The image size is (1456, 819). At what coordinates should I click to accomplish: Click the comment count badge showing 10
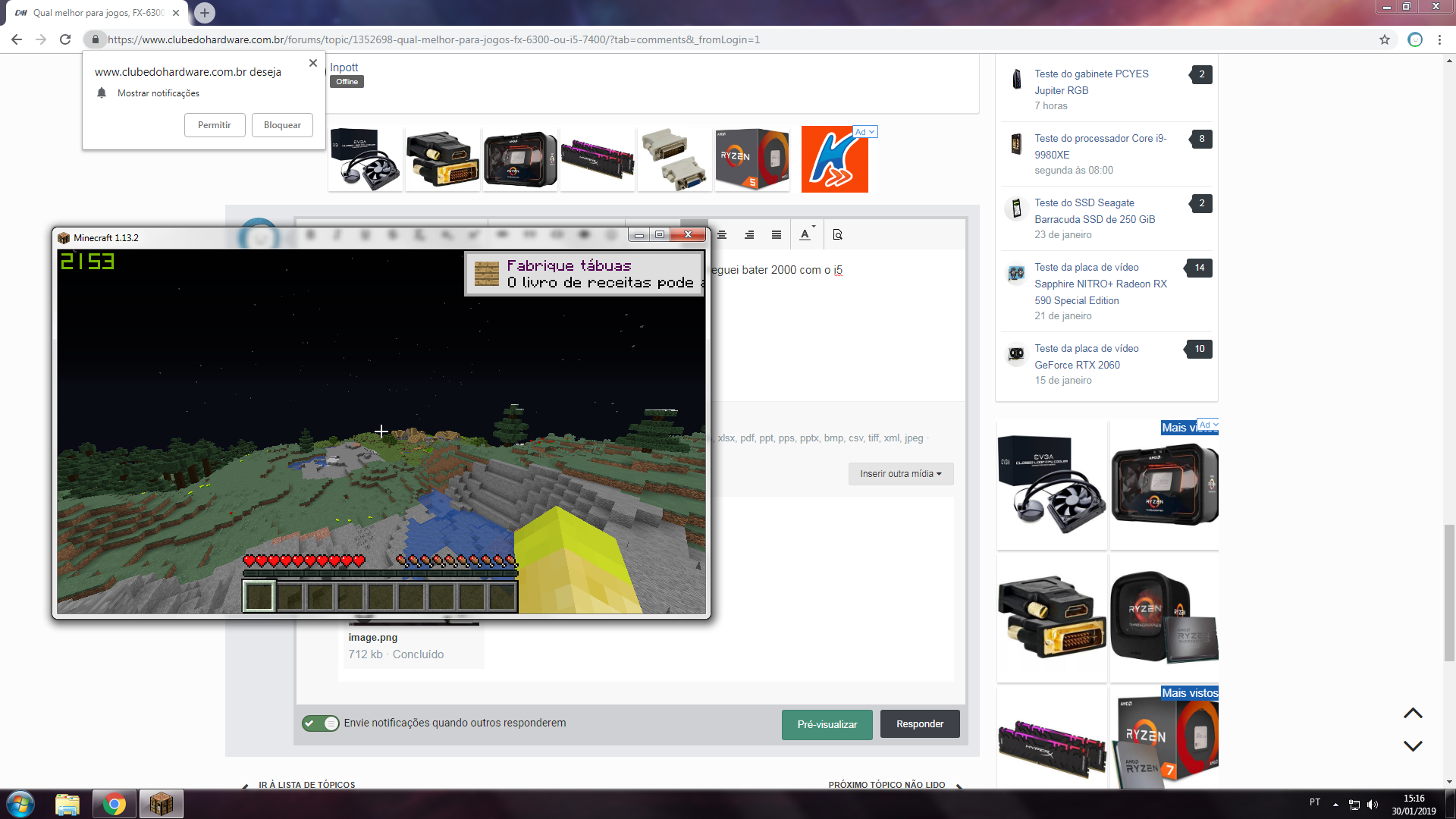tap(1199, 349)
